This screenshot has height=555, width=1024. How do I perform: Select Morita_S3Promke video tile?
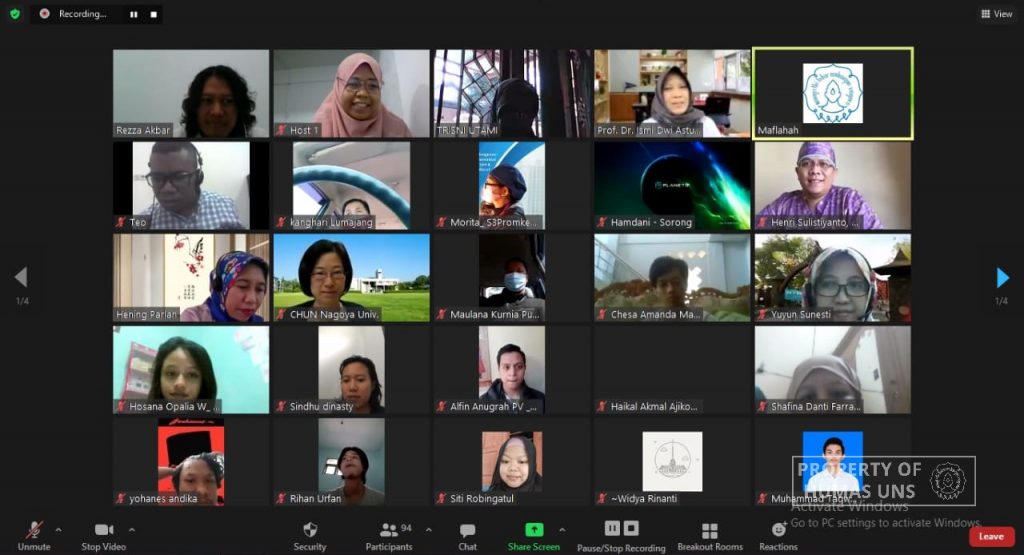pos(512,185)
